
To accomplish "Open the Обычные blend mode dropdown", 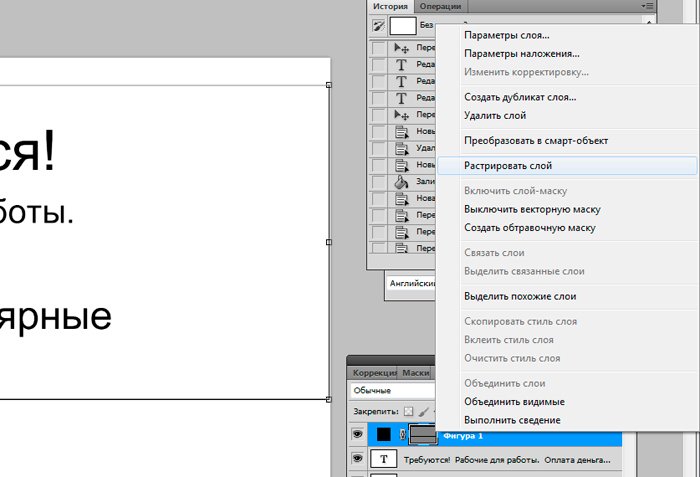I will pos(392,390).
